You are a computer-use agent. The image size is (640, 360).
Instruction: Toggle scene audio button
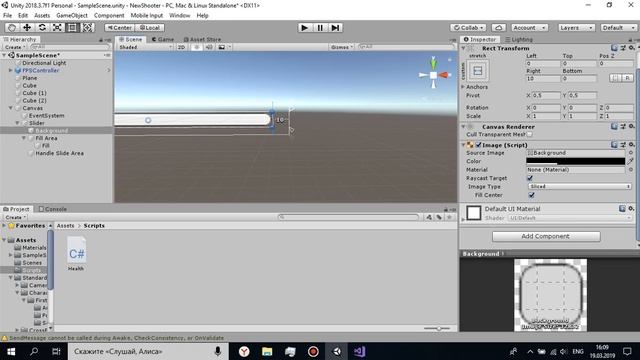coord(209,47)
